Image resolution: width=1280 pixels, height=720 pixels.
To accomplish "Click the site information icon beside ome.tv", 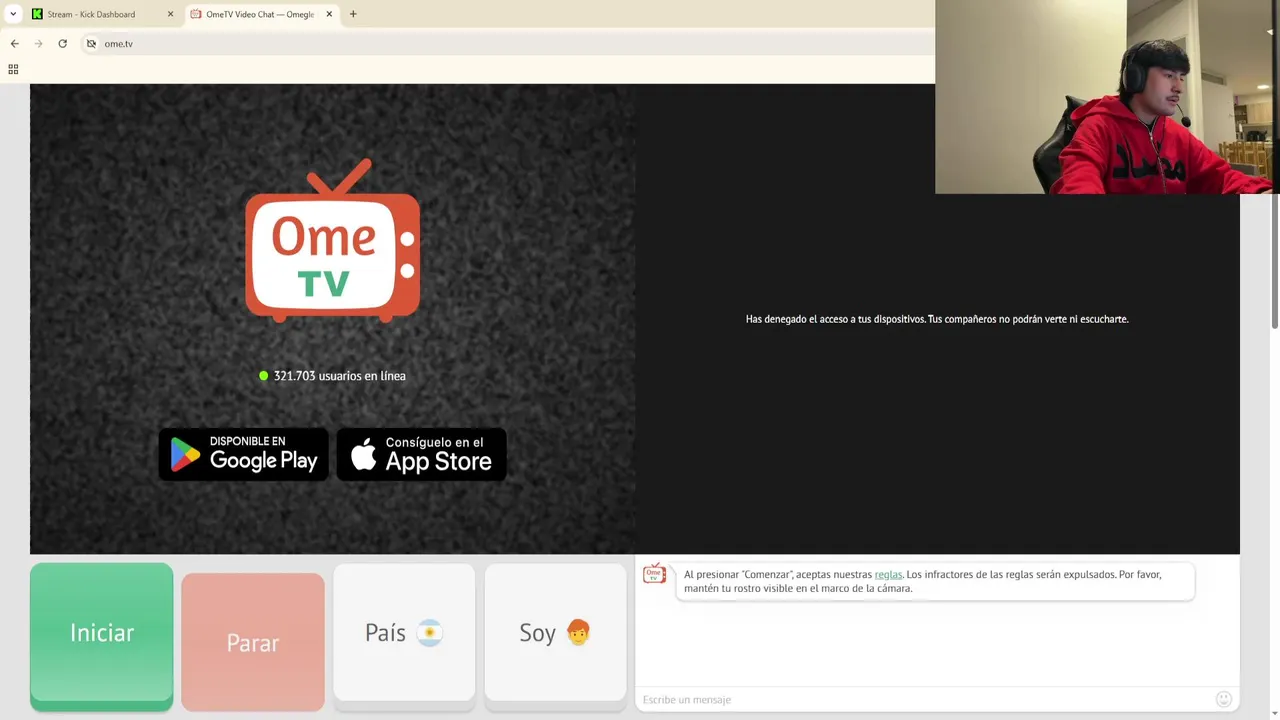I will [x=91, y=43].
